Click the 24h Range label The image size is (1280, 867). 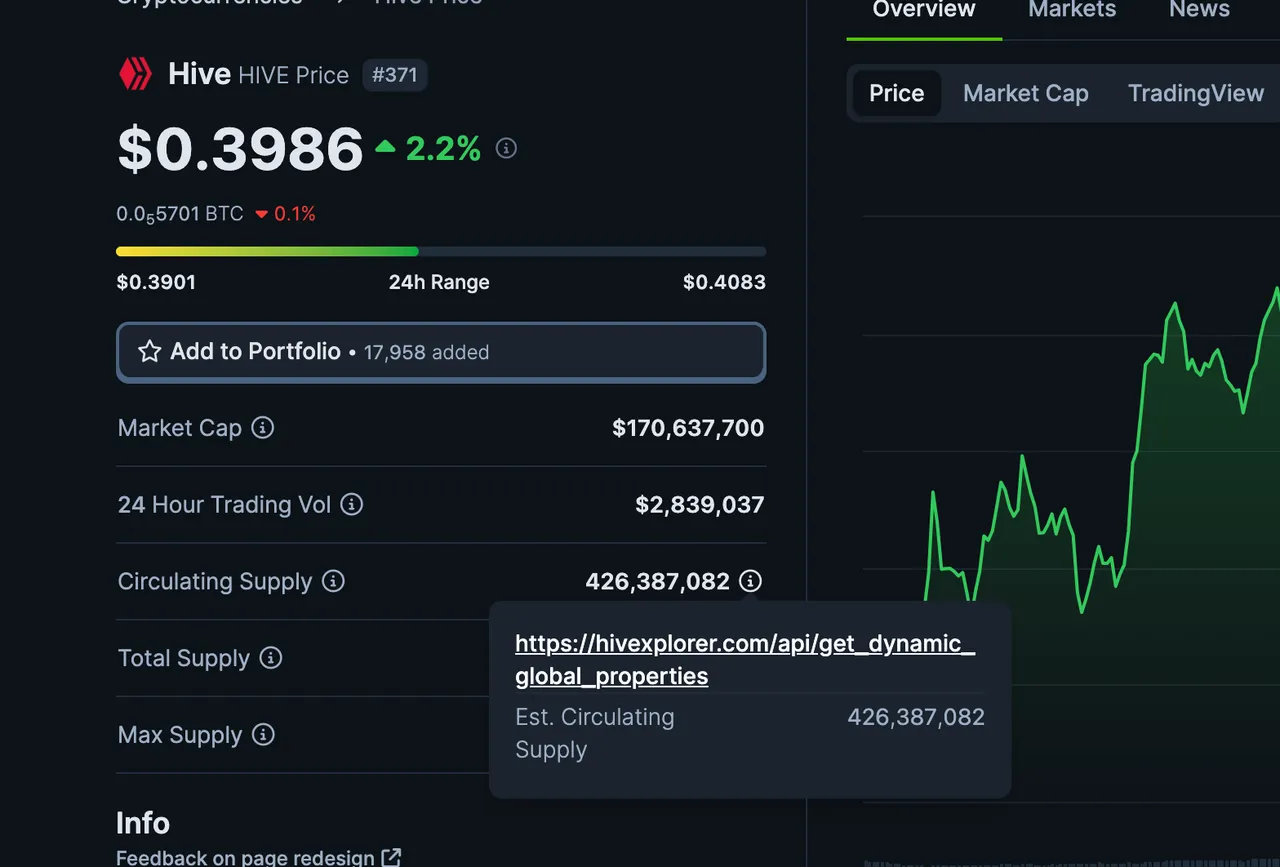coord(439,282)
